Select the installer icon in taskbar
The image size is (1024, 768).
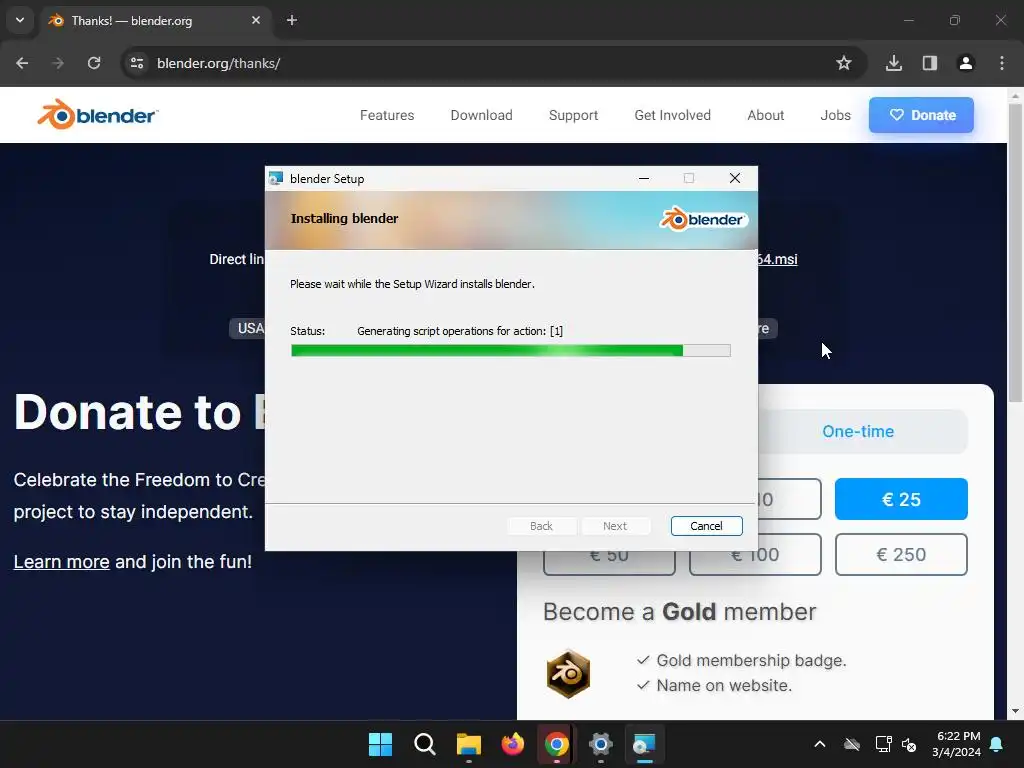click(645, 744)
